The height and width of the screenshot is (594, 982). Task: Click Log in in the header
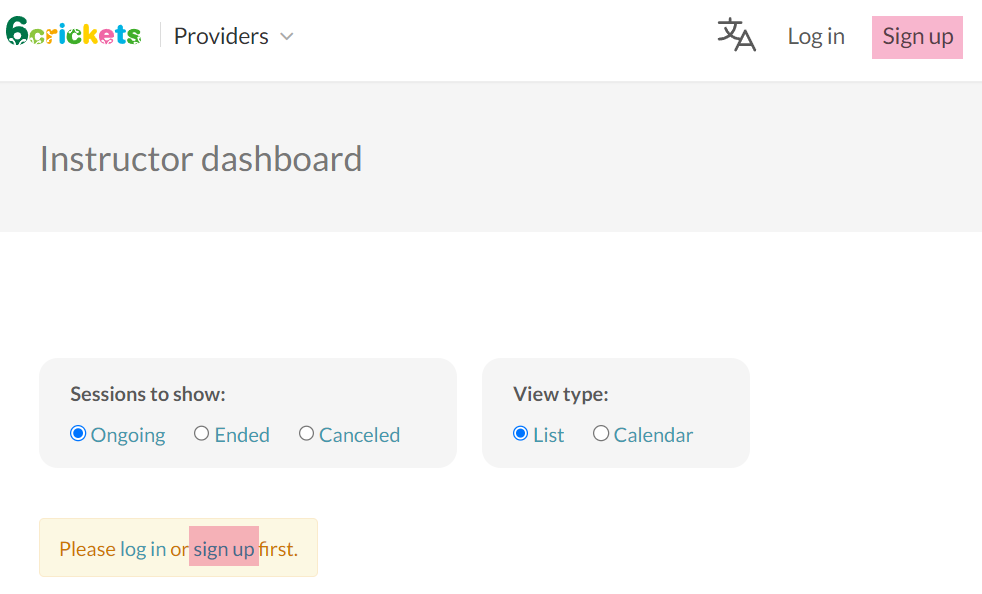816,36
